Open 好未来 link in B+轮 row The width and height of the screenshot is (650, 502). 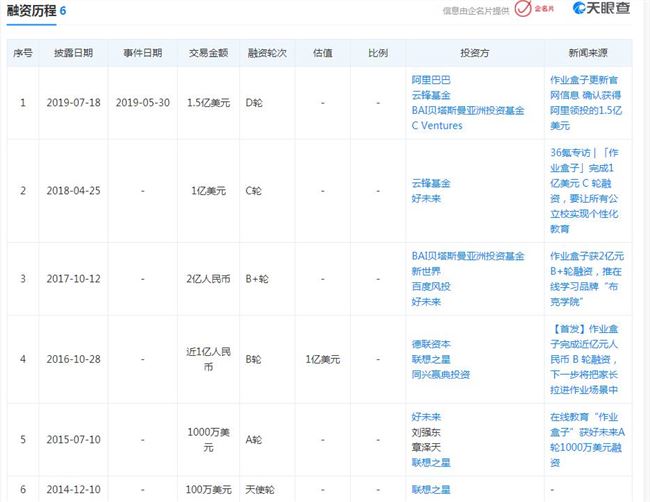coord(426,302)
